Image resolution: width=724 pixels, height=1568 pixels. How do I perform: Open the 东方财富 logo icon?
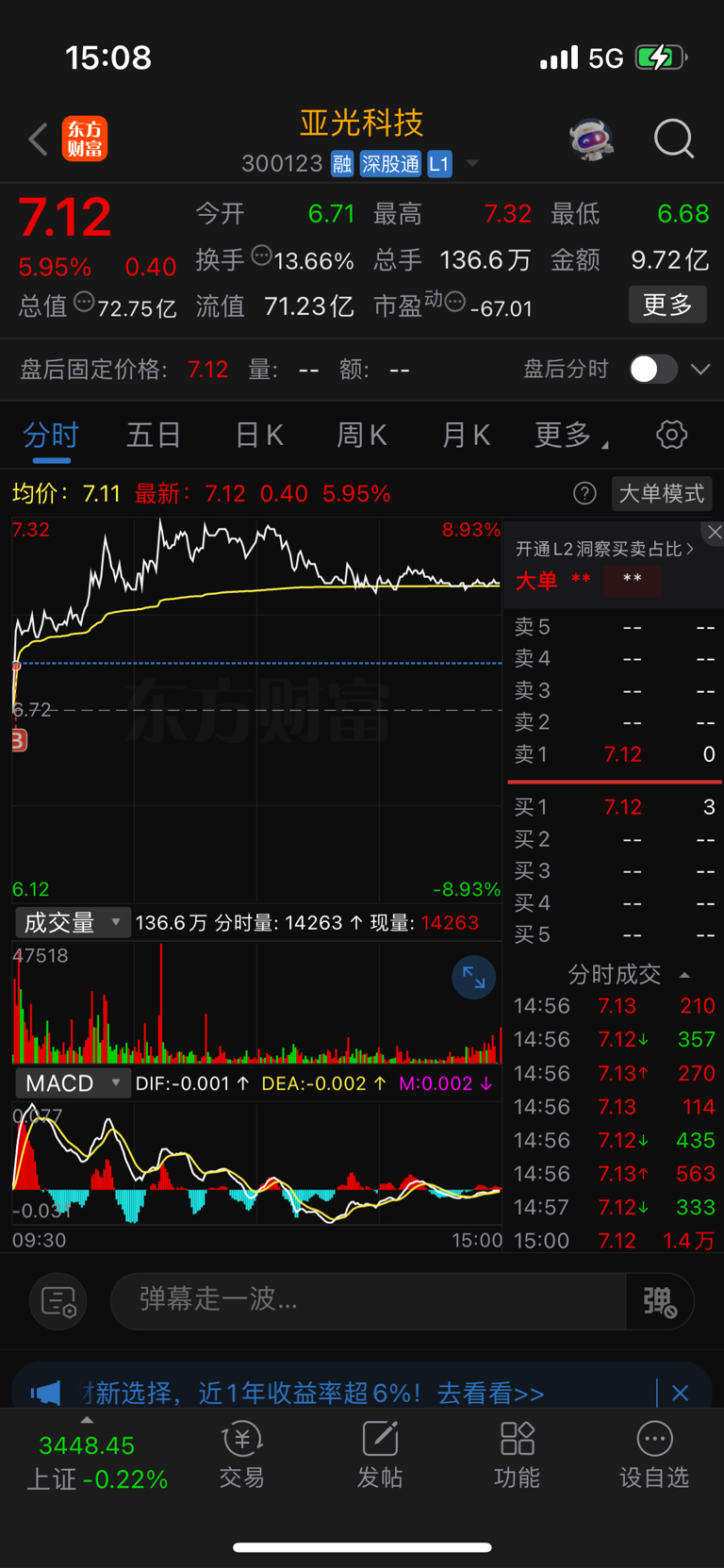pyautogui.click(x=85, y=140)
